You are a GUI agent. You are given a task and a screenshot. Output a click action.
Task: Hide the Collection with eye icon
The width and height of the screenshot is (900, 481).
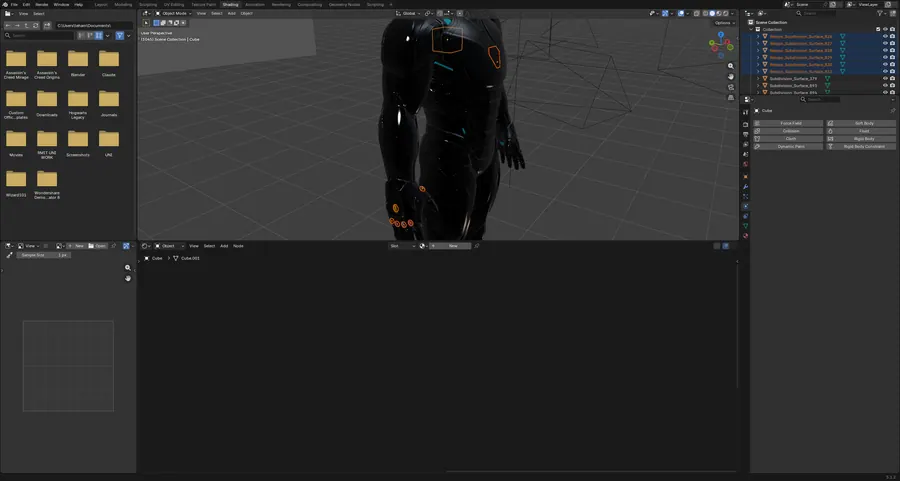pos(885,29)
